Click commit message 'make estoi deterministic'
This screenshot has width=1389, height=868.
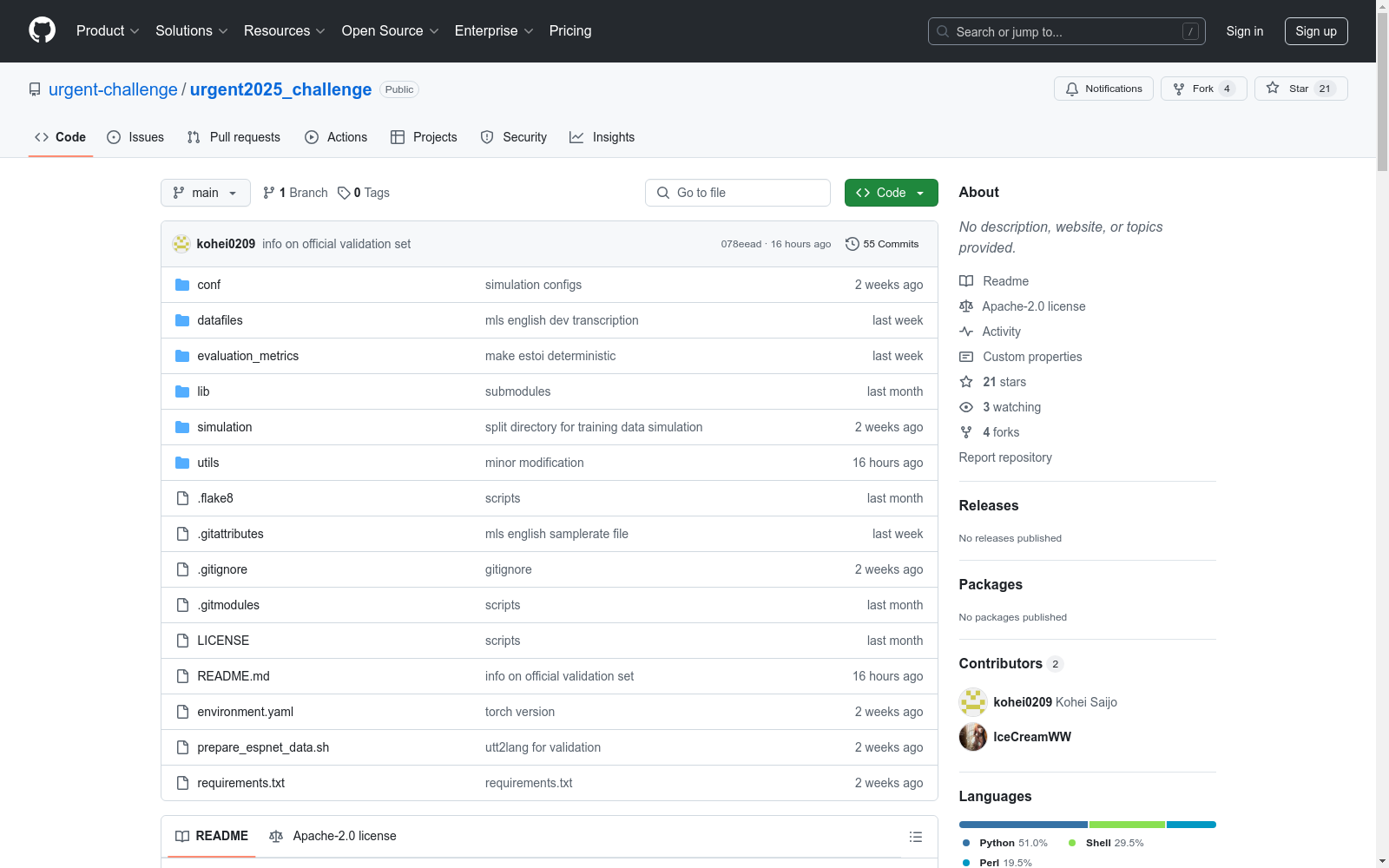[x=550, y=356]
